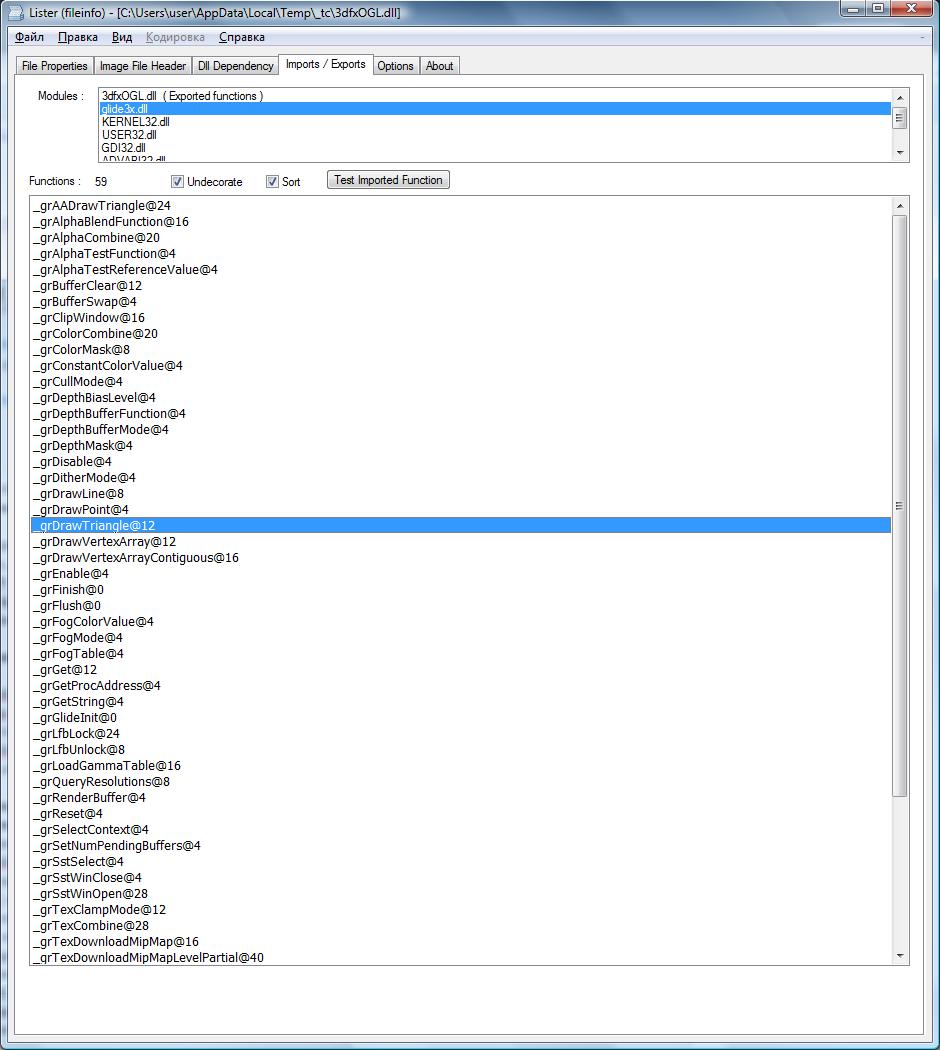Select _grGlideInit@0 entry
The image size is (940, 1050).
[461, 718]
